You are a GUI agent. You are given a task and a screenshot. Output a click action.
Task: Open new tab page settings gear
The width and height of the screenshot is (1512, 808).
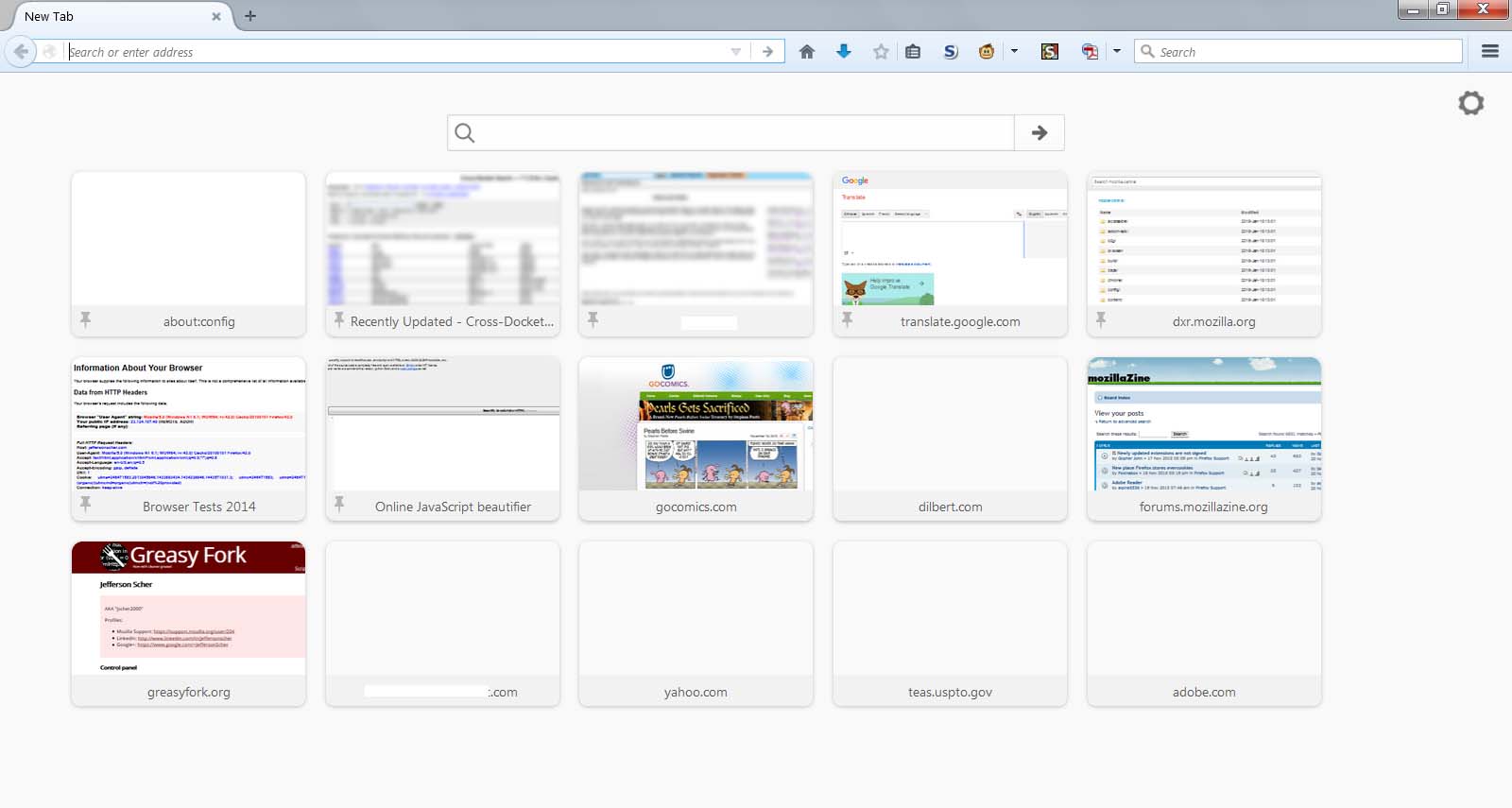click(x=1471, y=103)
